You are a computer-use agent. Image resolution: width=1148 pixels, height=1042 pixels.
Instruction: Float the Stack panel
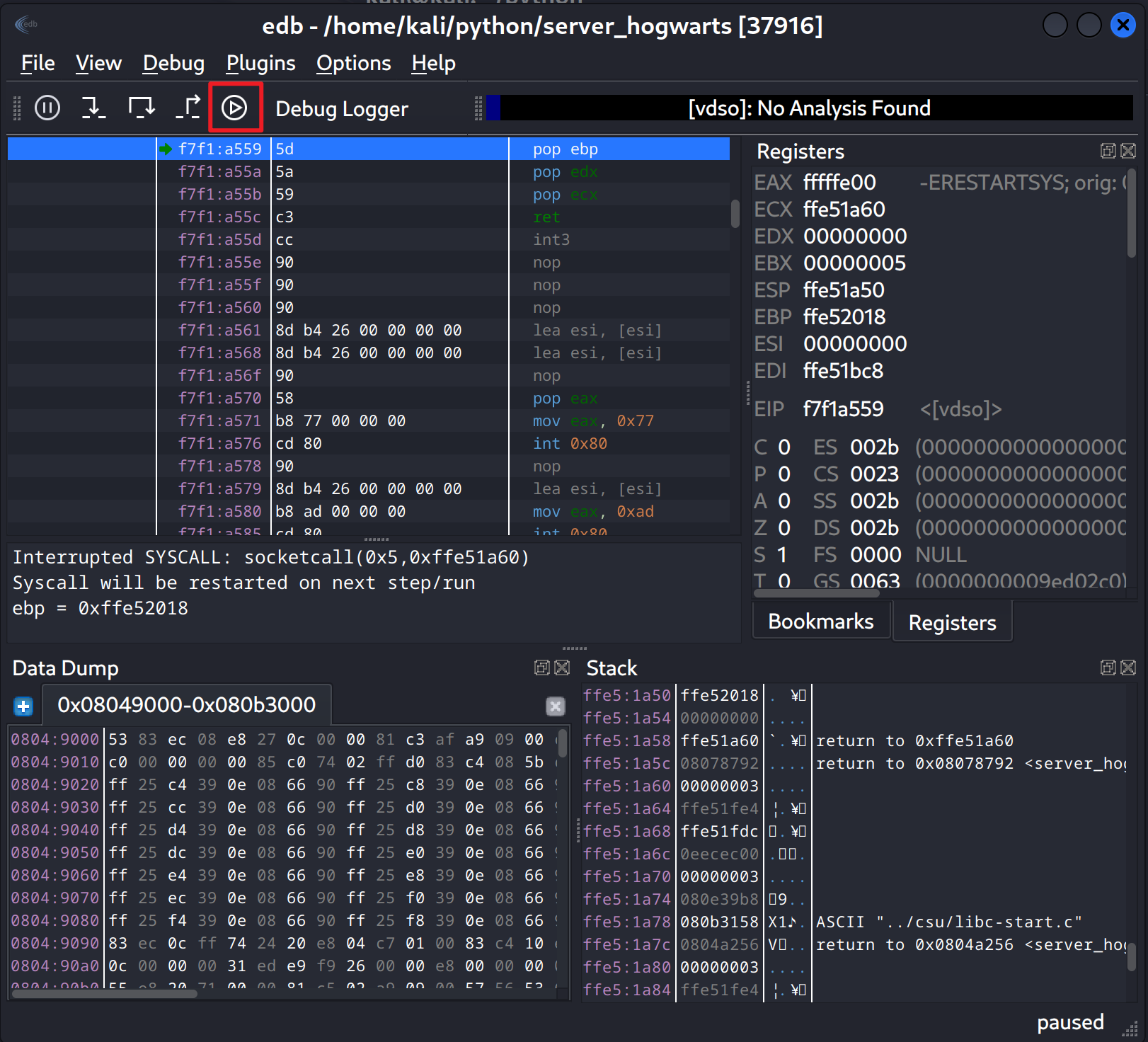click(1108, 668)
